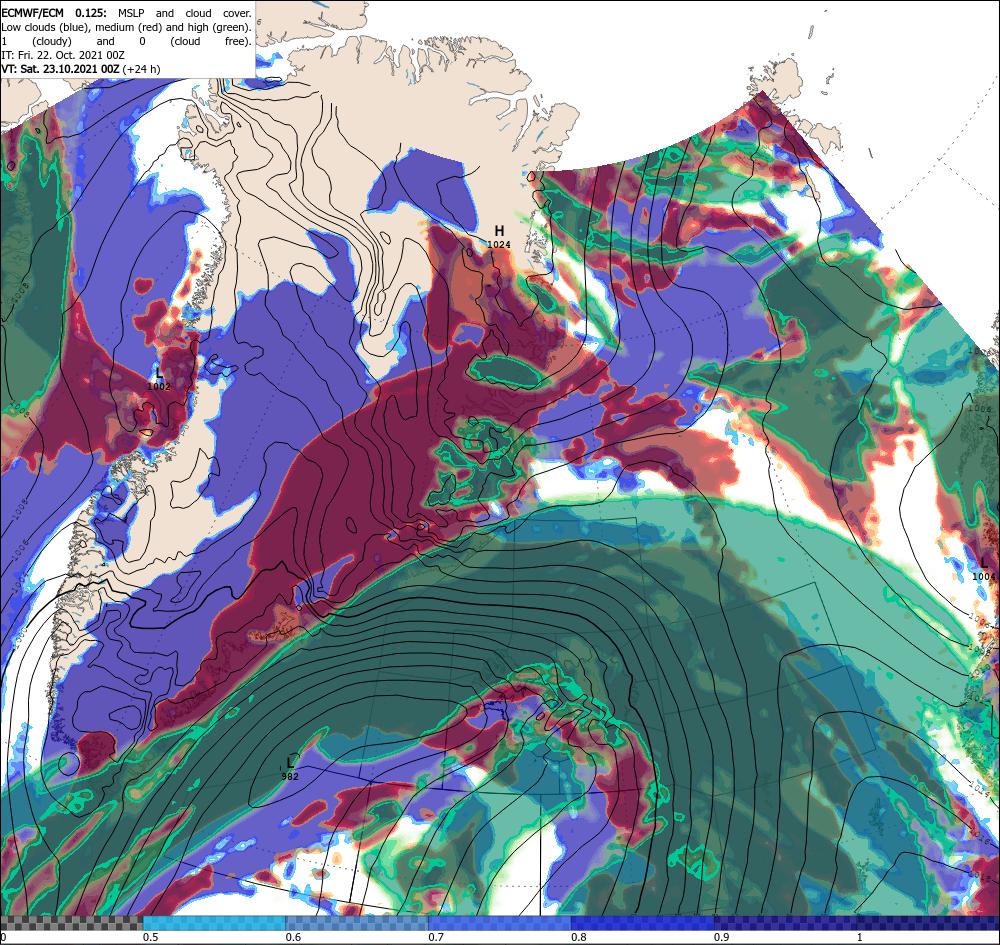Click the 0.7–0.8 legend color segment
This screenshot has height=945, width=1000.
(500, 923)
